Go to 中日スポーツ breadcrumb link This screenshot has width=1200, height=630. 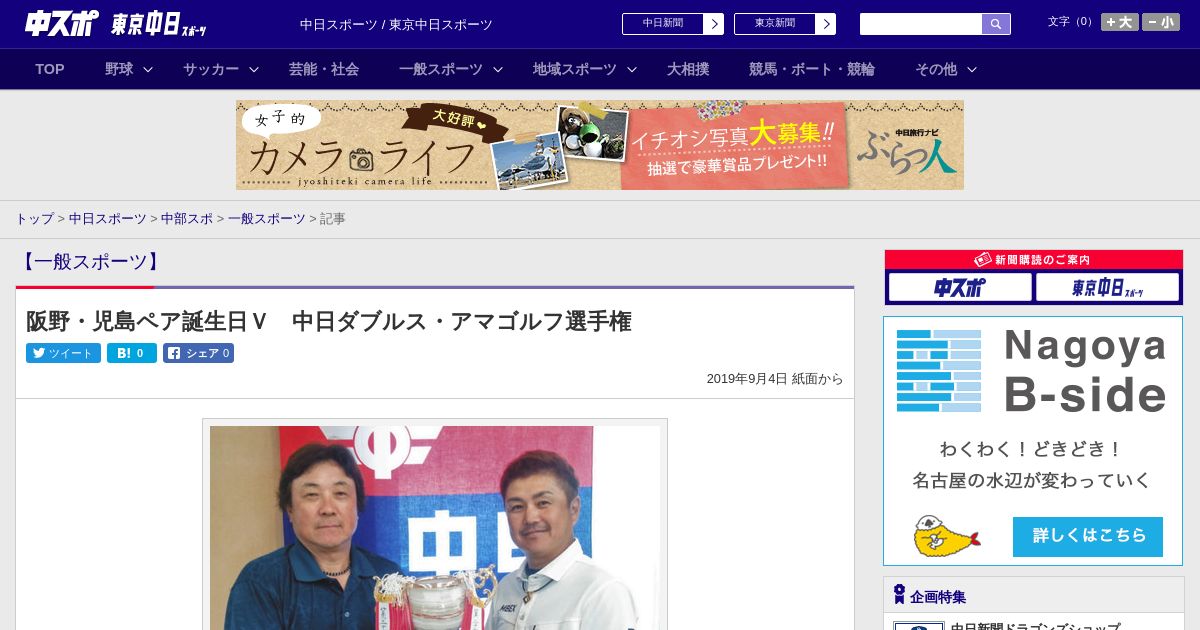point(108,218)
